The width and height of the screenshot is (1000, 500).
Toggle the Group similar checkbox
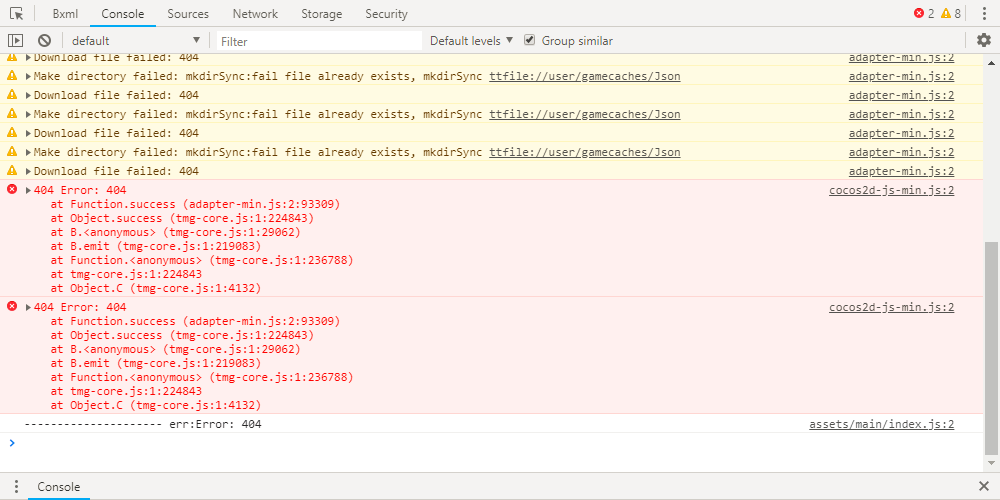(530, 41)
